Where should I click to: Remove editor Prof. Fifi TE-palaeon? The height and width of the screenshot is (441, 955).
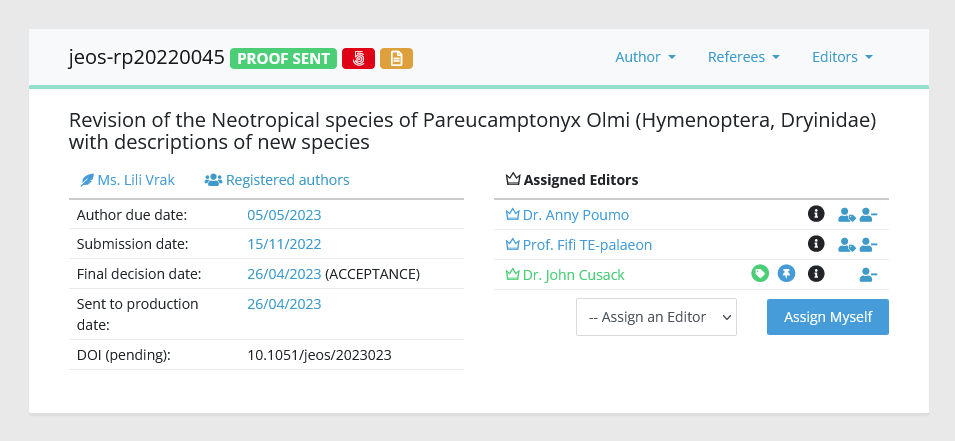click(x=869, y=244)
